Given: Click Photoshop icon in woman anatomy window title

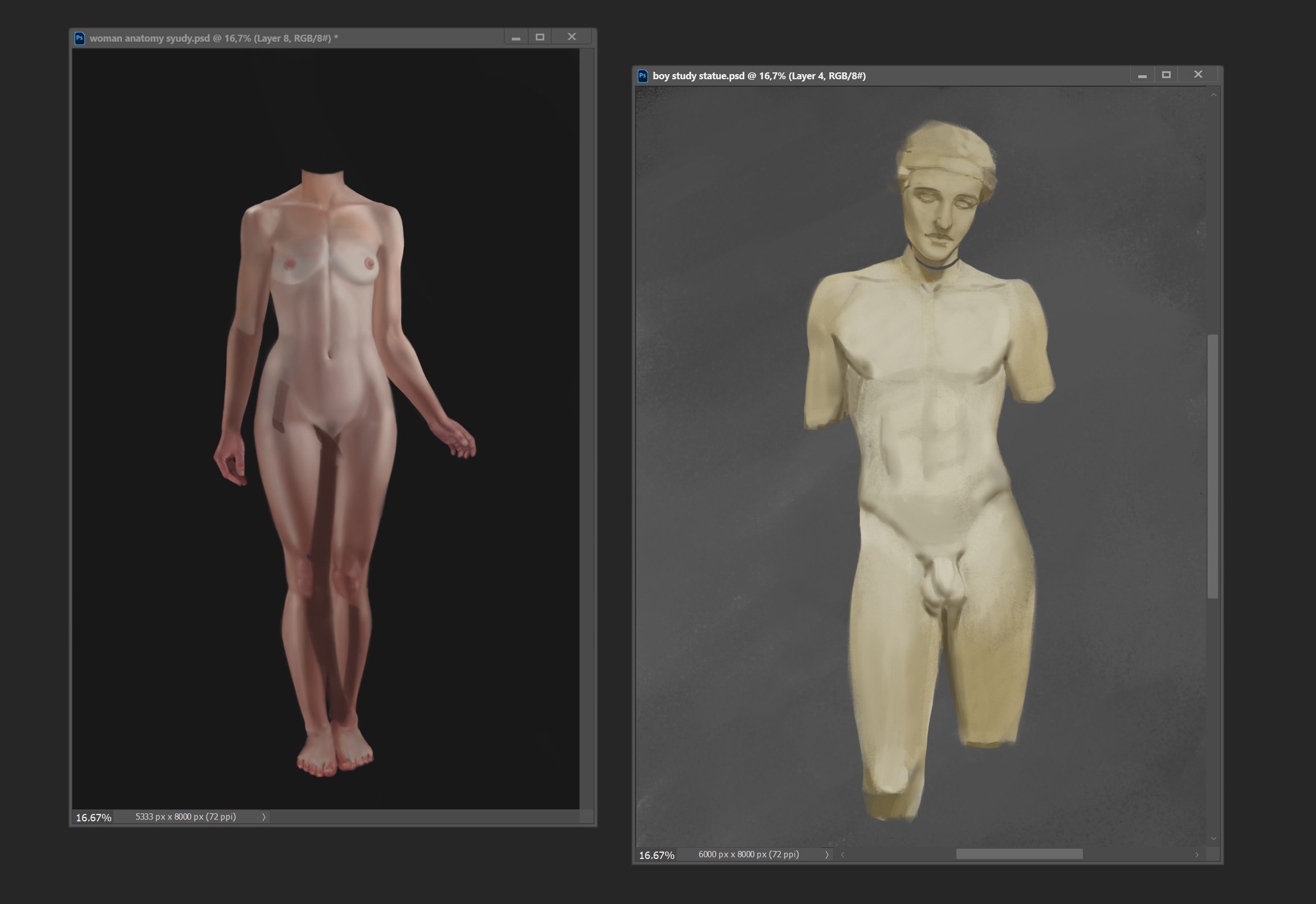Looking at the screenshot, I should tap(80, 38).
